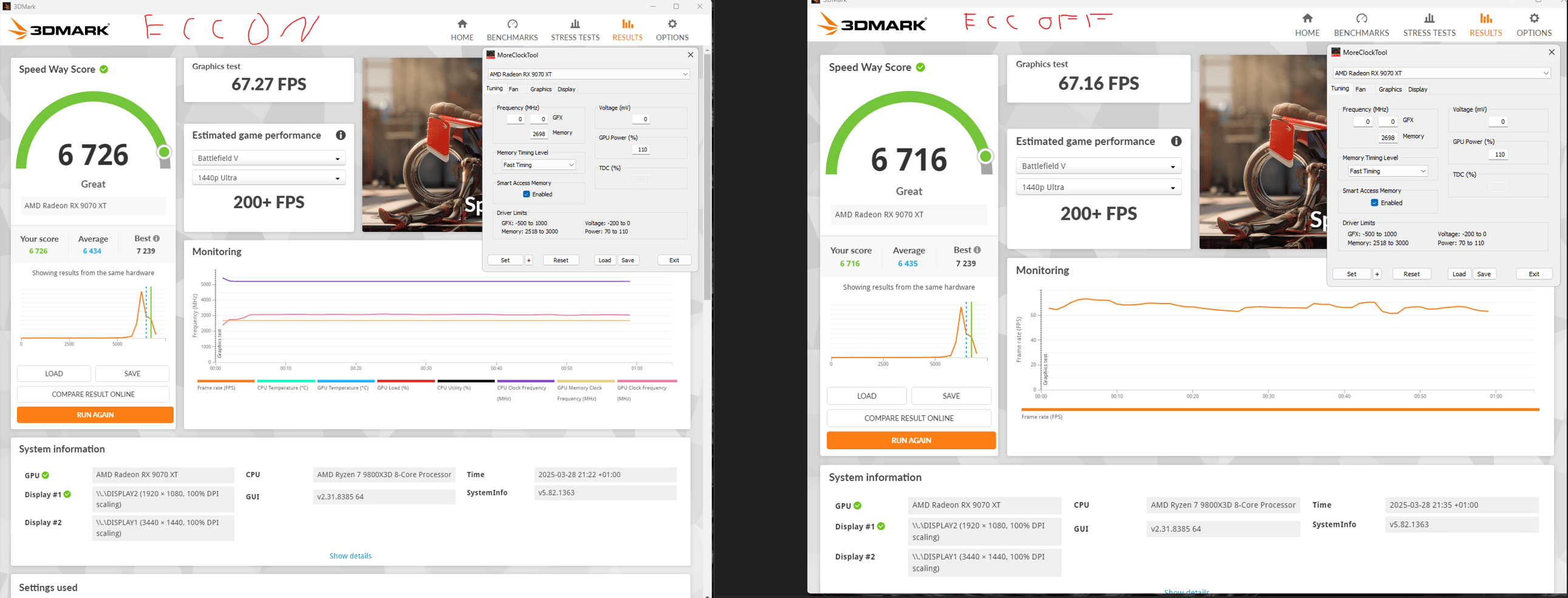Click the Exit button in left MoreClockTool
Viewport: 1568px width, 598px height.
674,260
